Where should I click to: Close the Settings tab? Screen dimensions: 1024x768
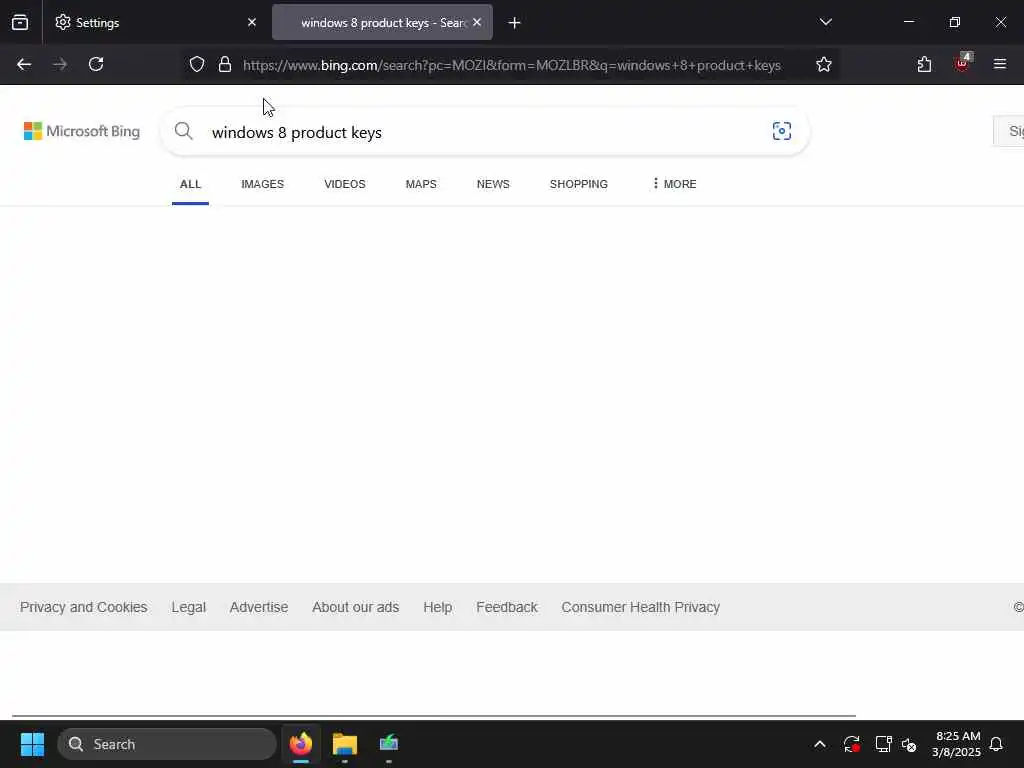coord(252,22)
